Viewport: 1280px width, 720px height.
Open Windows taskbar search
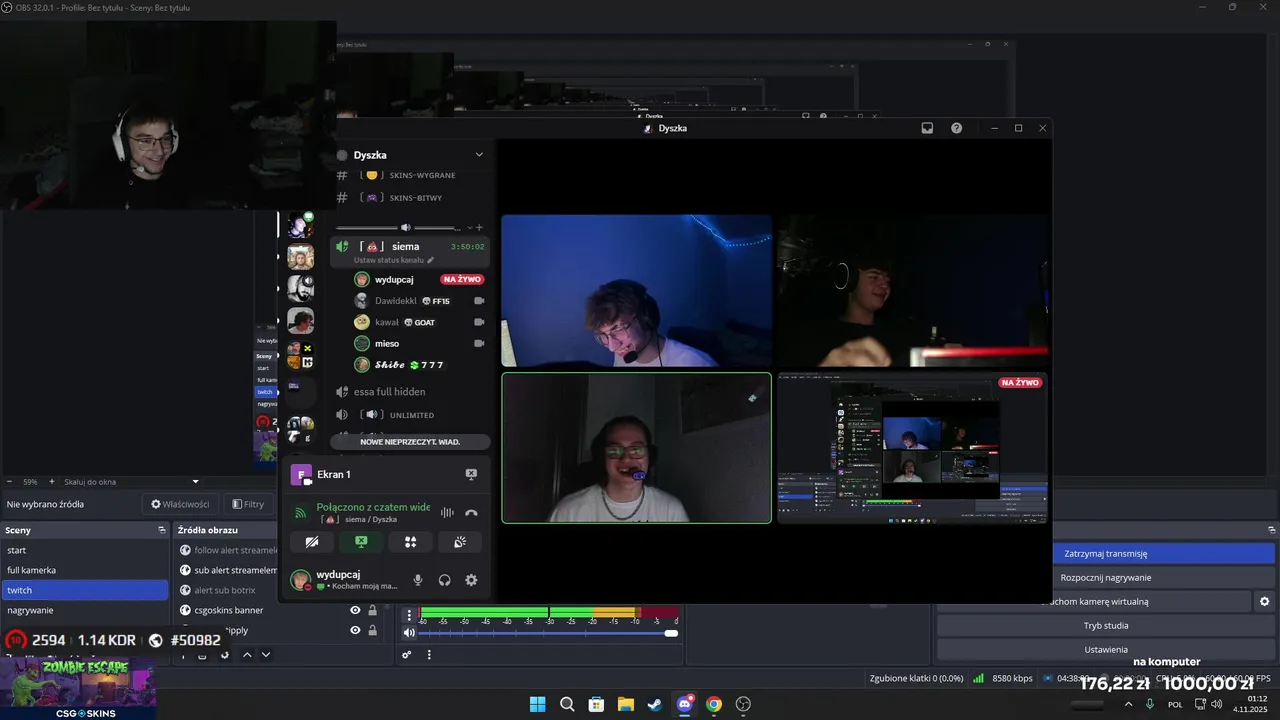pos(567,704)
